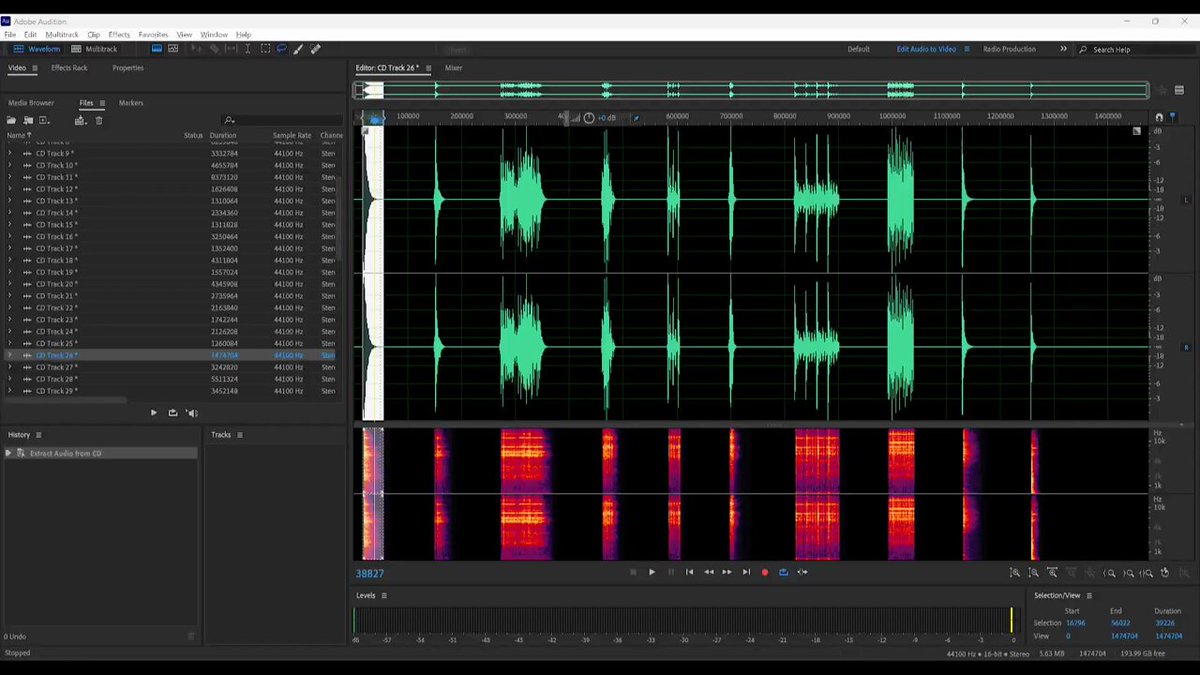Start playback with the Play button
This screenshot has height=675, width=1200.
[x=652, y=572]
